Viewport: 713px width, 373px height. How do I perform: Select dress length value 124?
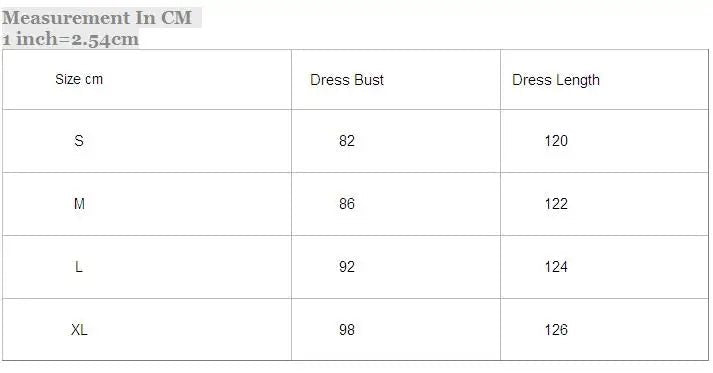click(x=556, y=267)
